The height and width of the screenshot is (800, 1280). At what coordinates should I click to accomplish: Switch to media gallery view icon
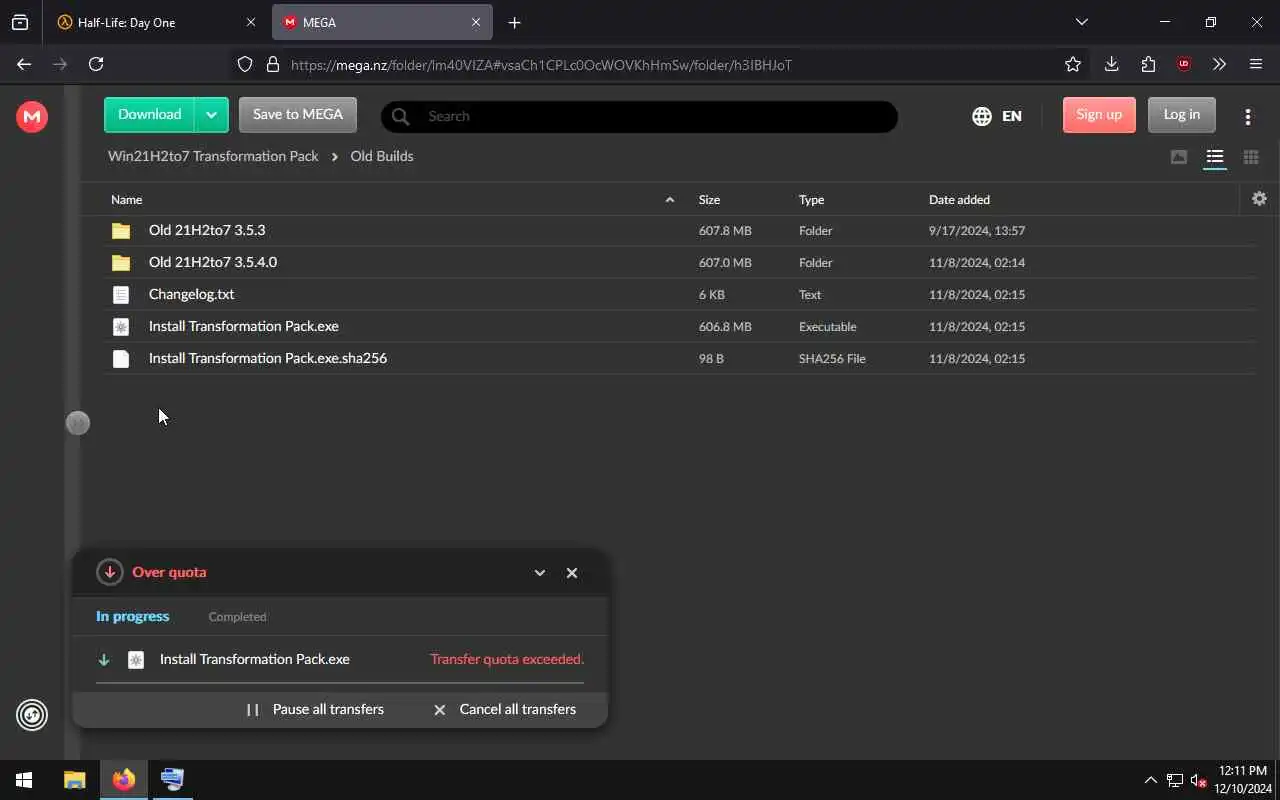click(x=1179, y=157)
